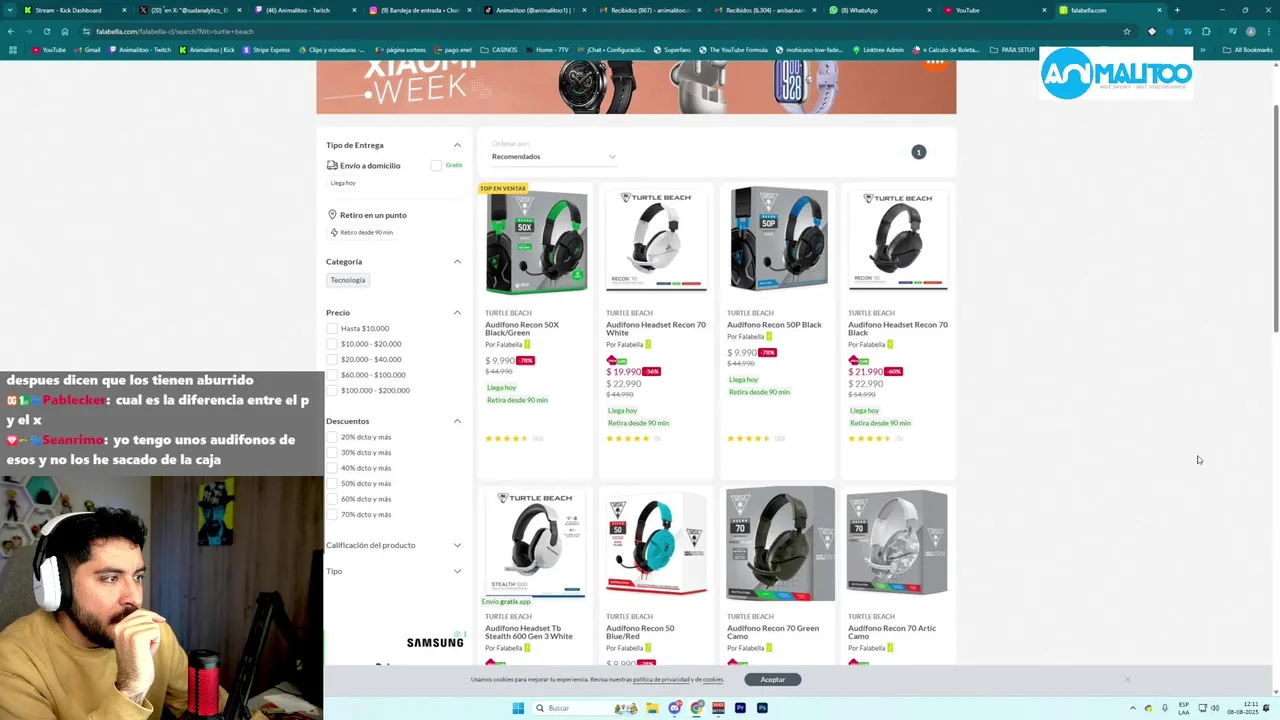Open the Recomendados sort dropdown
The width and height of the screenshot is (1280, 720).
click(554, 157)
